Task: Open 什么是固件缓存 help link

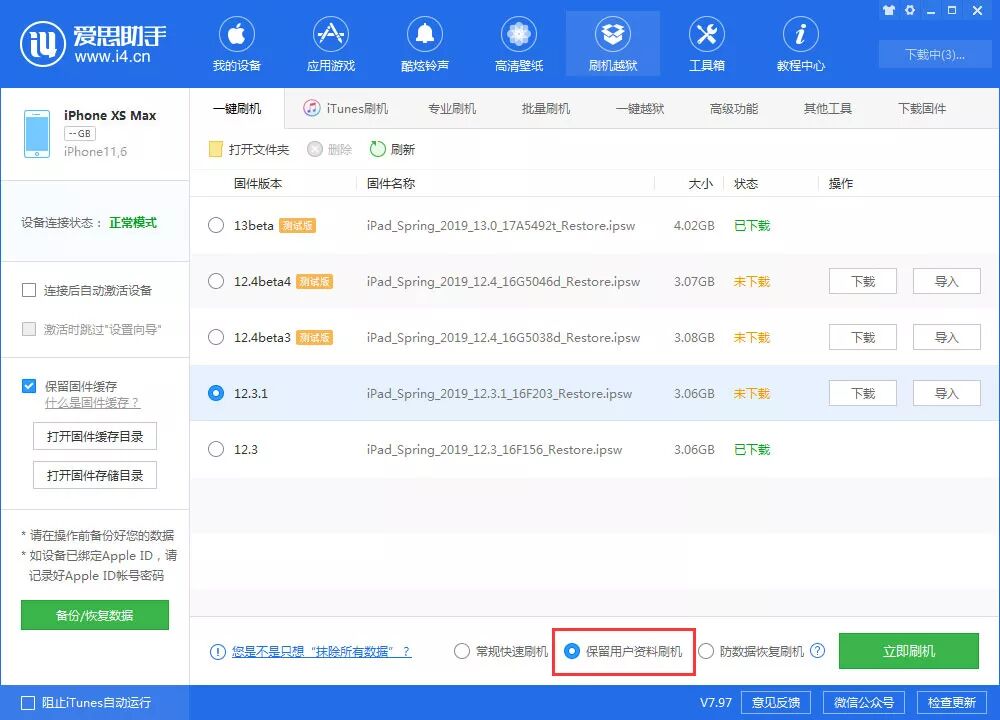Action: point(92,403)
